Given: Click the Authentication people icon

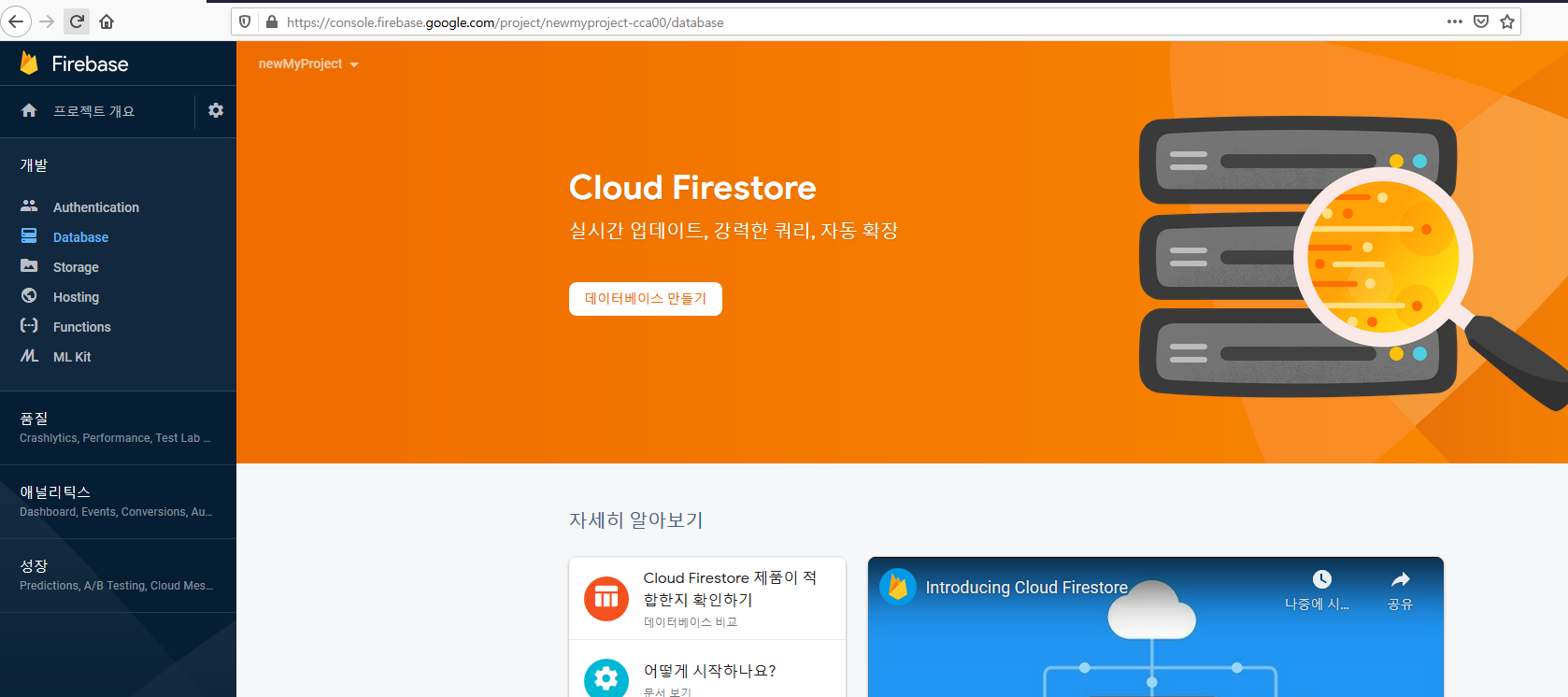Looking at the screenshot, I should pos(29,206).
